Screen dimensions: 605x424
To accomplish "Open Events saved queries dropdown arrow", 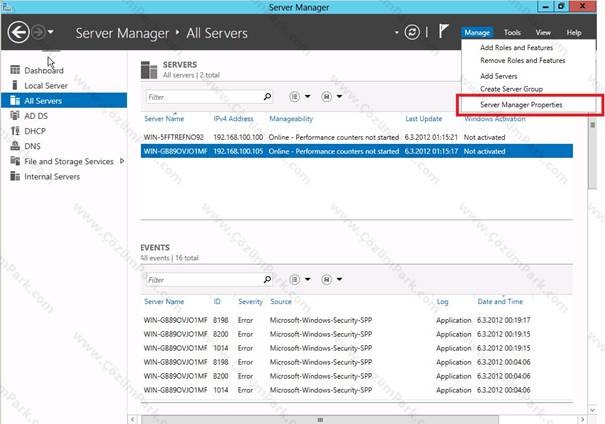I will tap(339, 279).
